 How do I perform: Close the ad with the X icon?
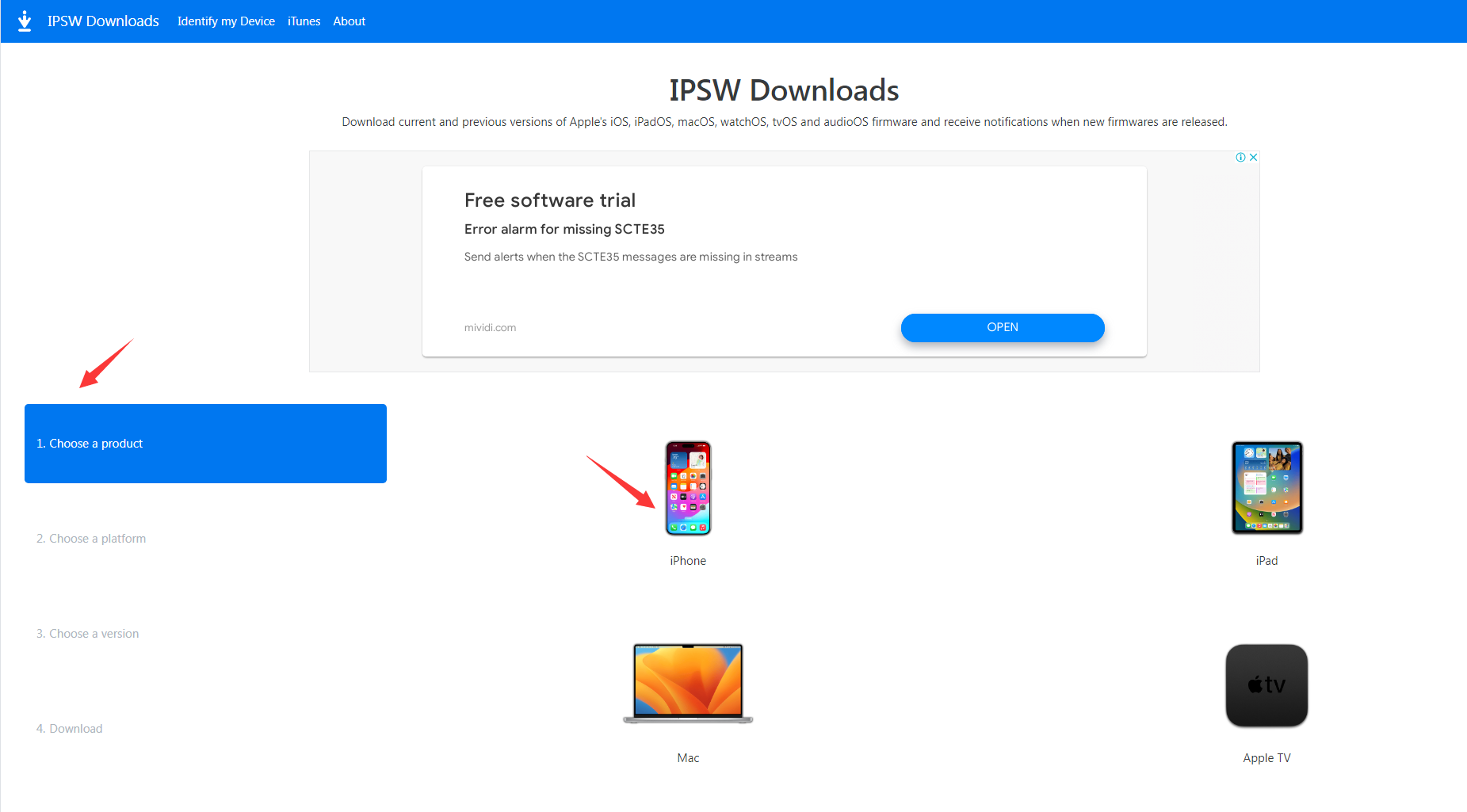tap(1253, 157)
